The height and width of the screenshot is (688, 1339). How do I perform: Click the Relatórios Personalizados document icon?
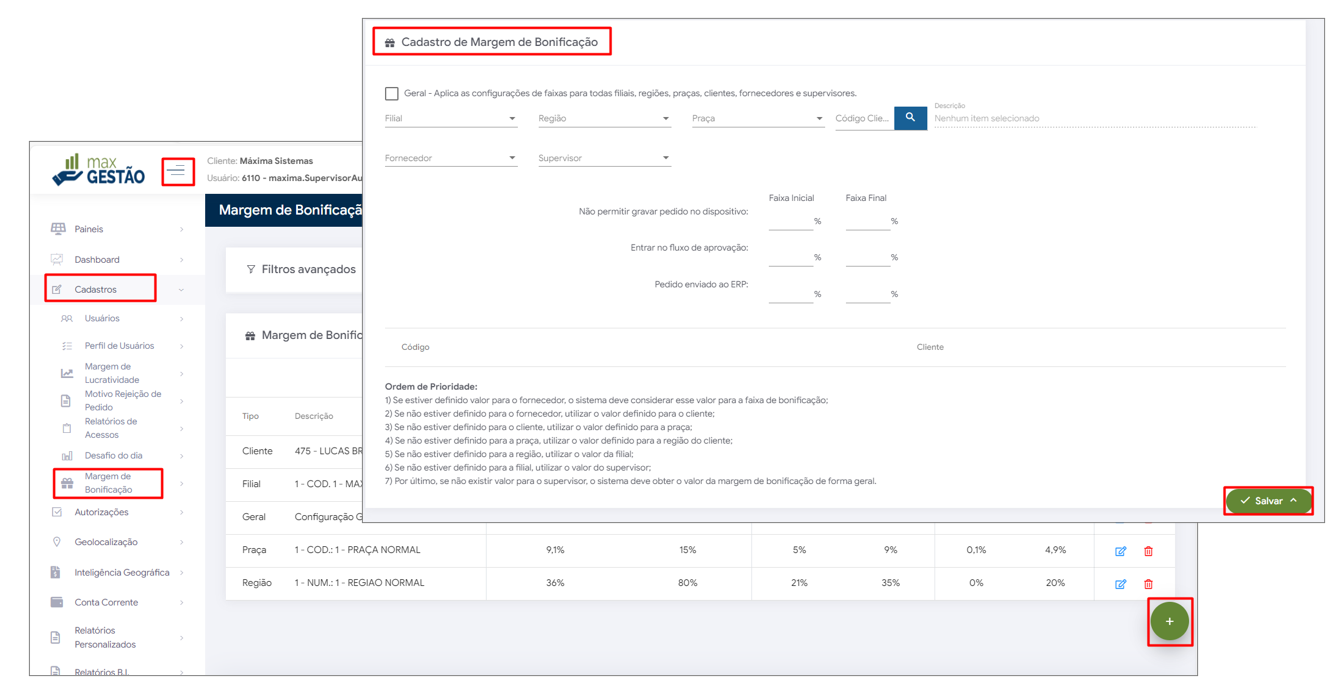coord(56,637)
